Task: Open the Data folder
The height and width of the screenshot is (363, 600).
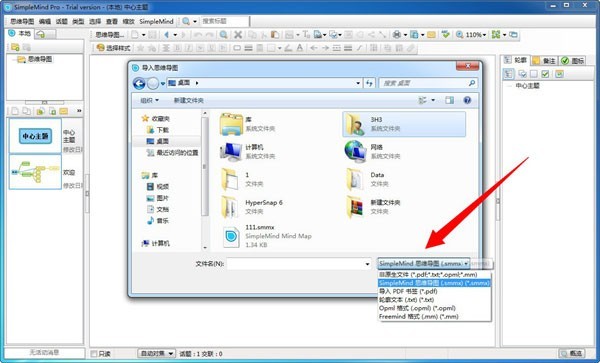Action: (365, 179)
